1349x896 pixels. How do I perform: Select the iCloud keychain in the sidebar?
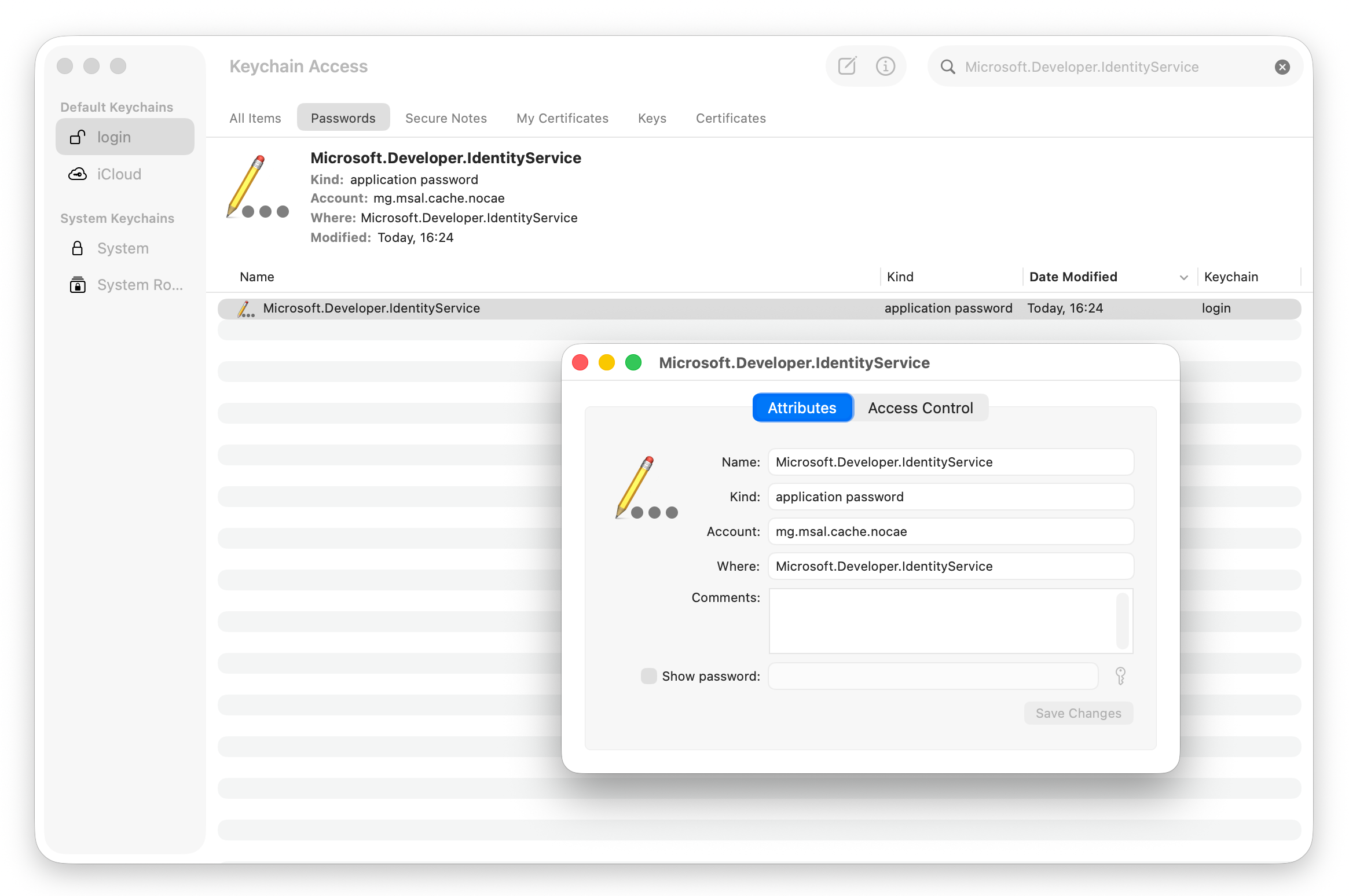tap(125, 174)
